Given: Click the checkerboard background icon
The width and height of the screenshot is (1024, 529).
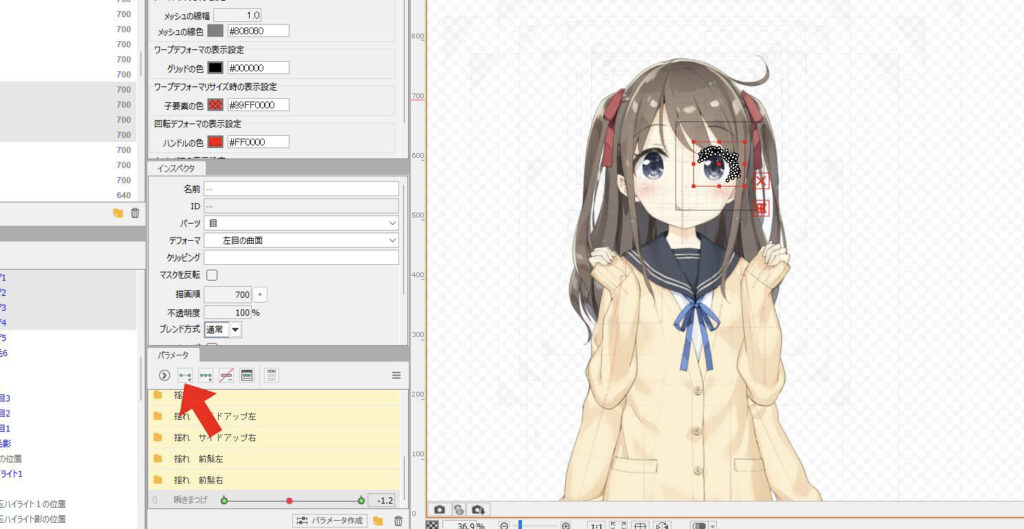Looking at the screenshot, I should [x=432, y=525].
